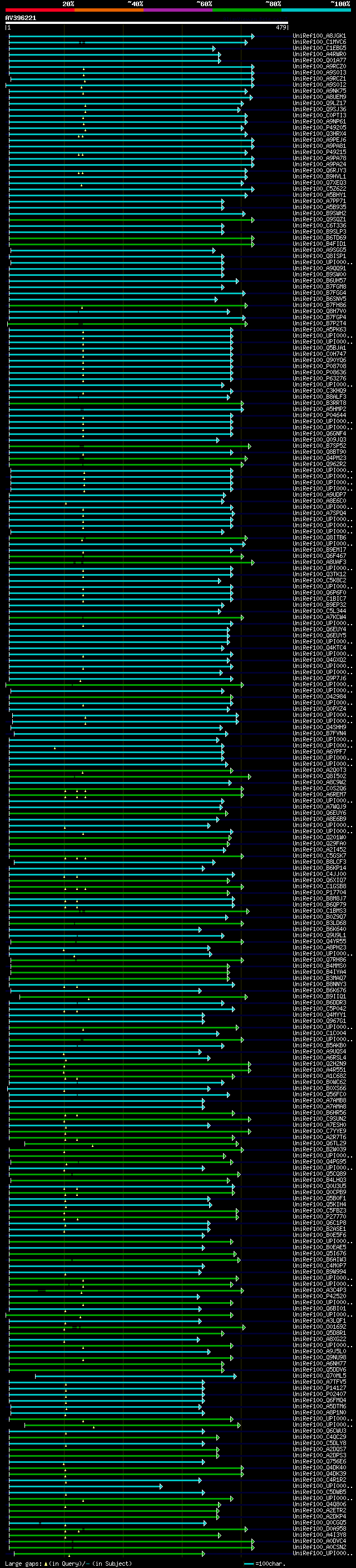Select hit label UniRef100_Q3HRX4
This screenshot has height=1568, width=356.
(x=319, y=134)
